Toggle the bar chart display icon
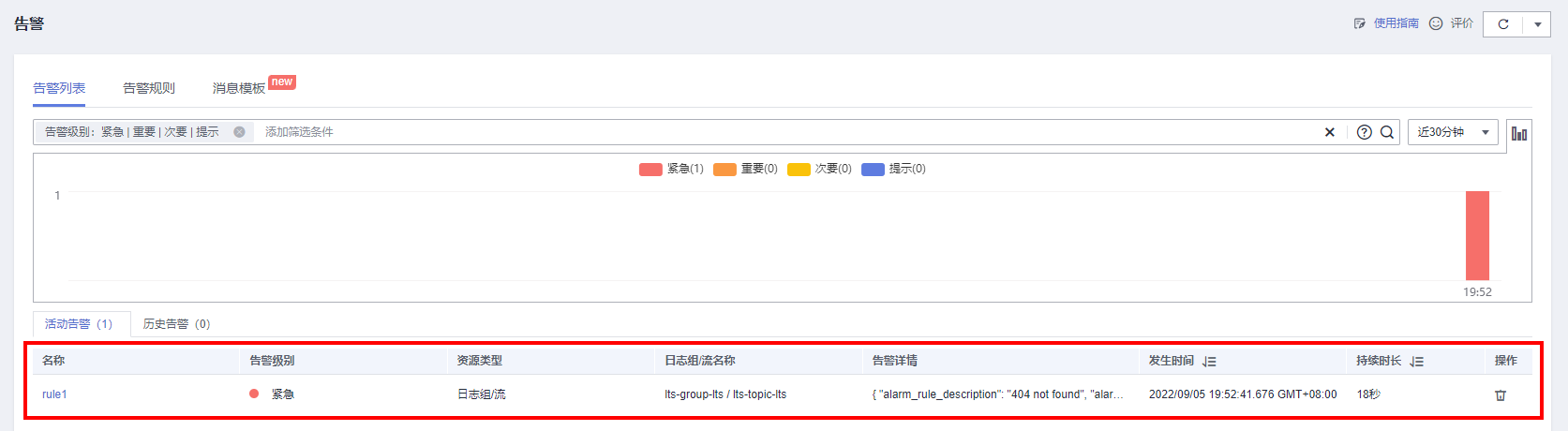The image size is (1568, 431). click(x=1519, y=133)
